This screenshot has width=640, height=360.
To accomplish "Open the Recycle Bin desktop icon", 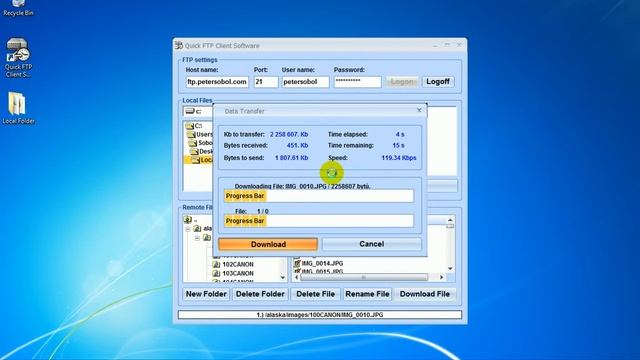I will tap(18, 7).
